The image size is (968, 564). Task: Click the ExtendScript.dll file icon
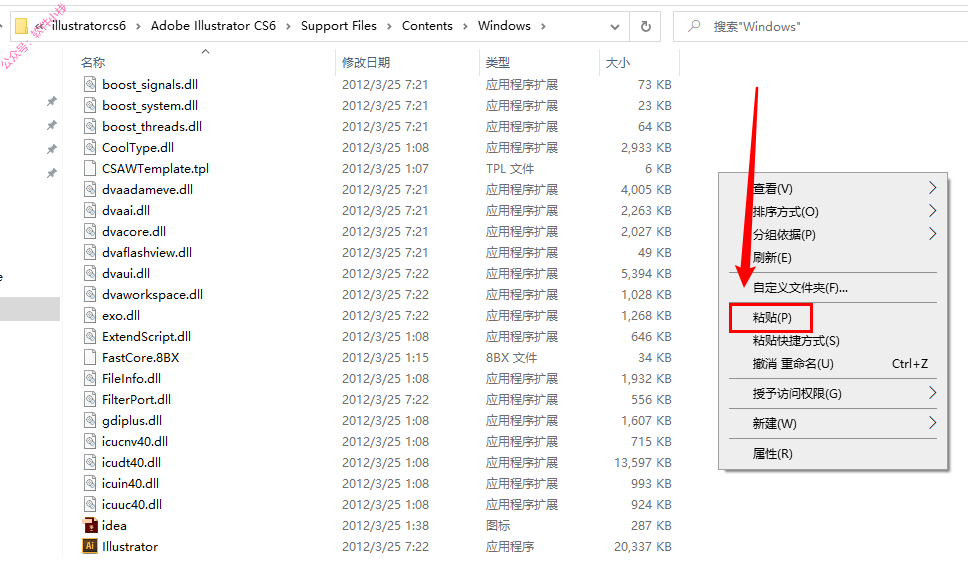coord(90,336)
